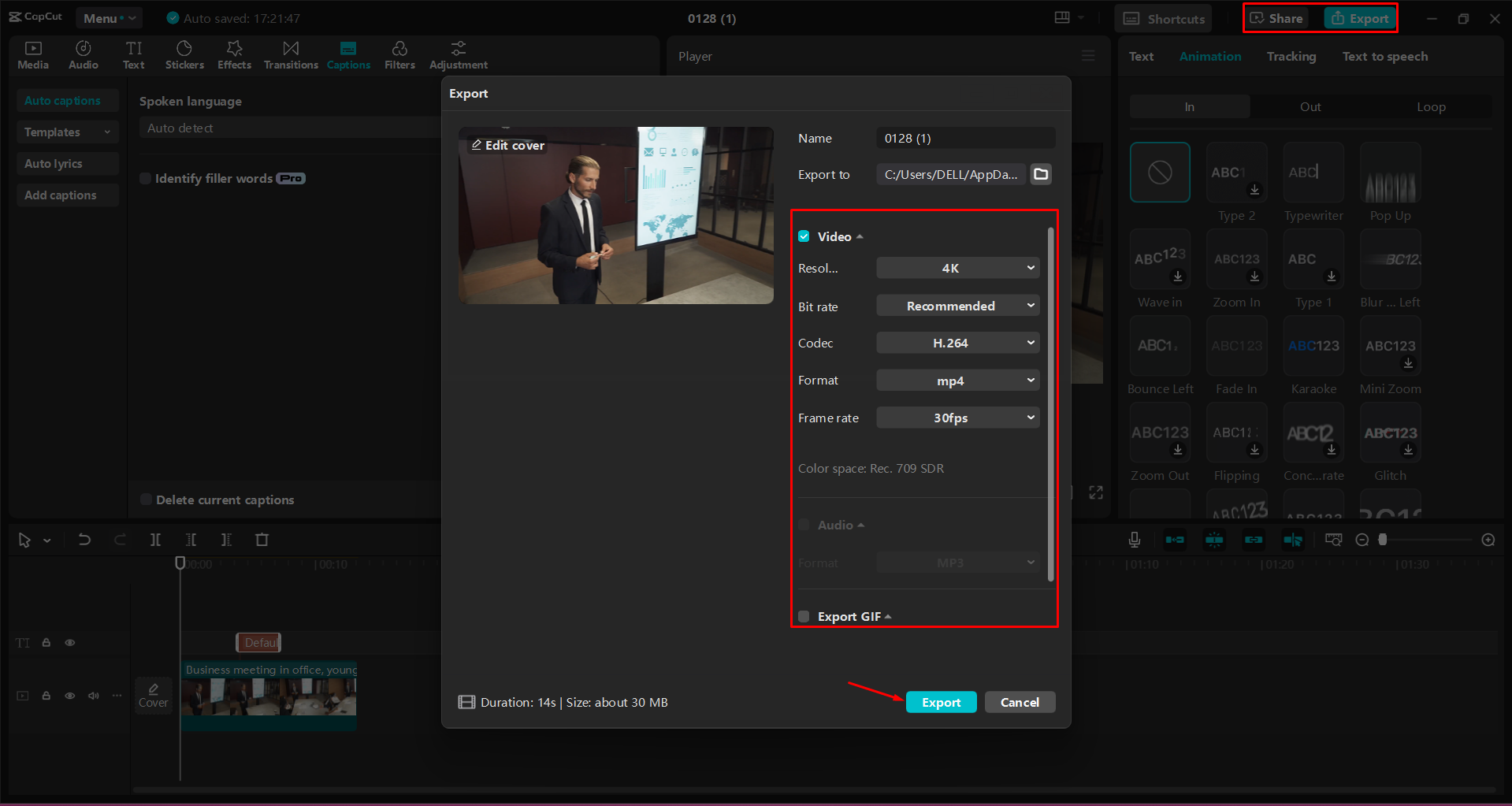Click Cancel to close the Export dialog
1512x806 pixels.
(x=1020, y=702)
